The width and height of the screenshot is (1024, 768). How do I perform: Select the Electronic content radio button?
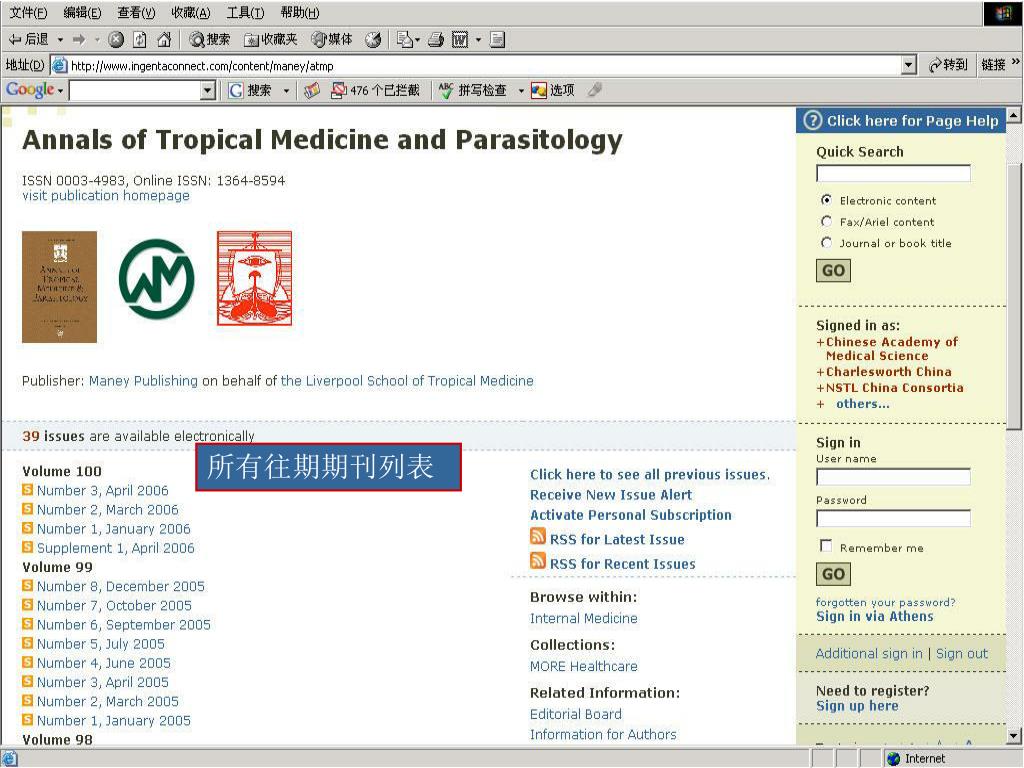click(826, 200)
